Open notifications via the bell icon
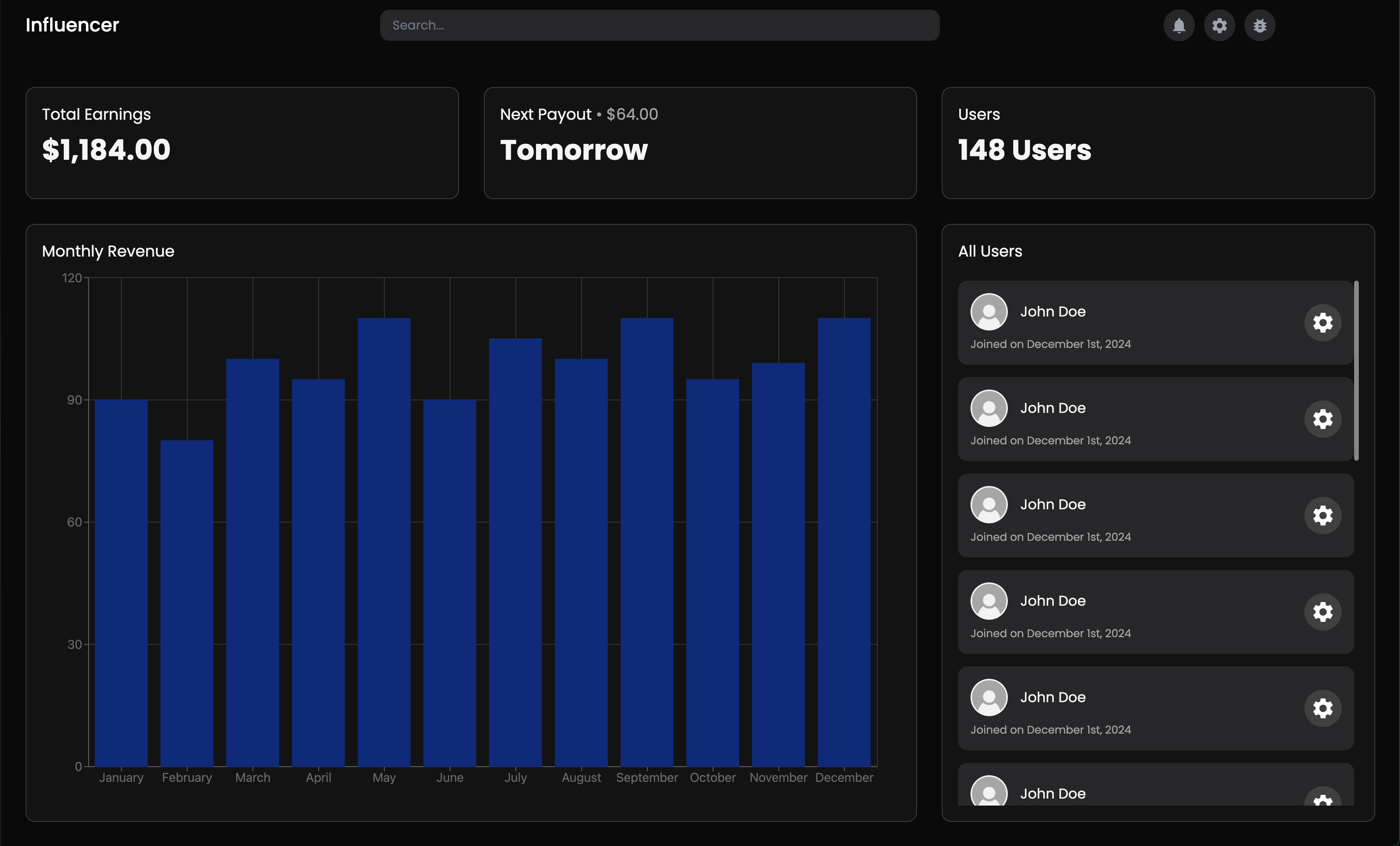 (1179, 25)
